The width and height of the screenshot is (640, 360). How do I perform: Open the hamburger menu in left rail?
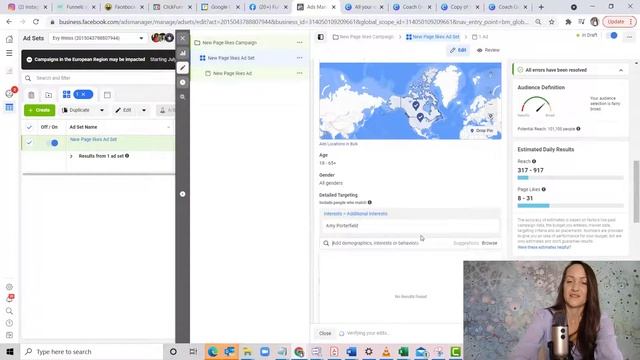click(x=9, y=53)
